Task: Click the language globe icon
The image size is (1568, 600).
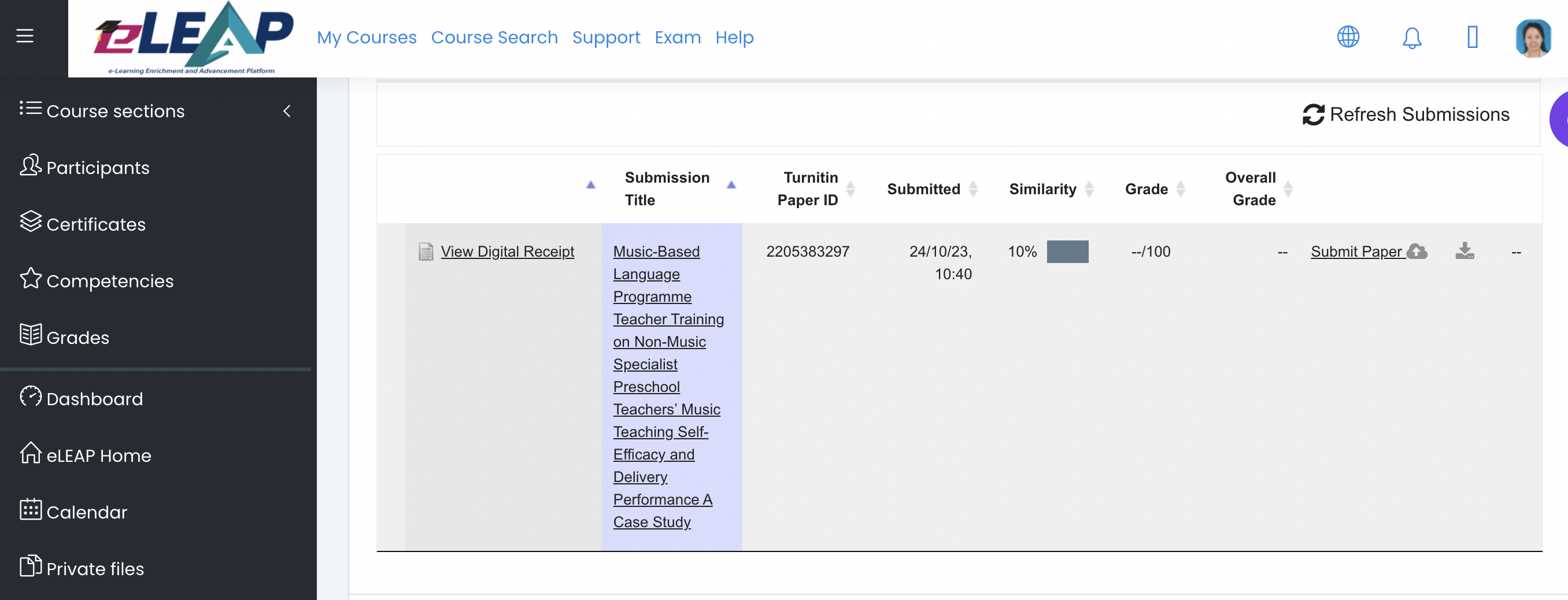Action: (1348, 37)
